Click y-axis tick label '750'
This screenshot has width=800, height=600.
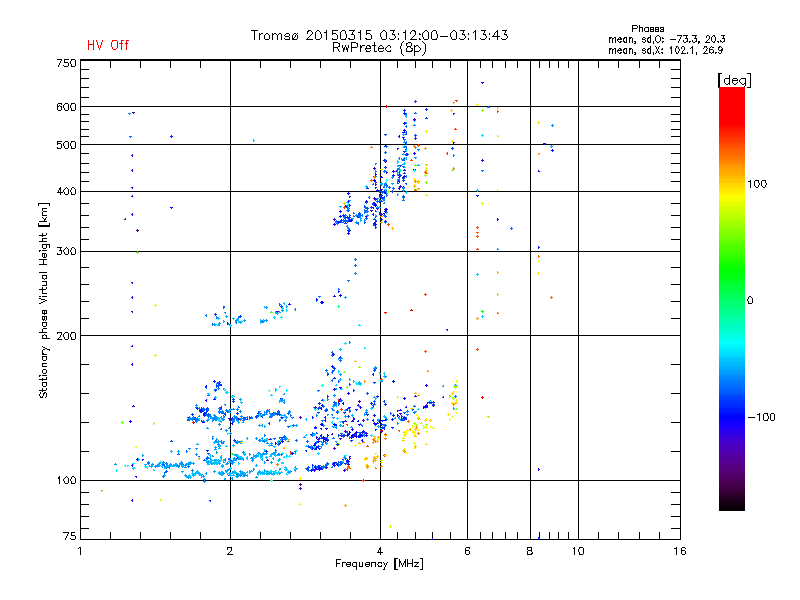(x=66, y=63)
